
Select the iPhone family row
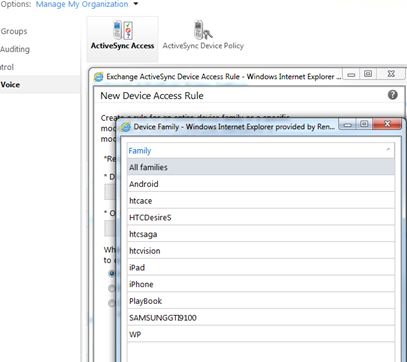[261, 284]
